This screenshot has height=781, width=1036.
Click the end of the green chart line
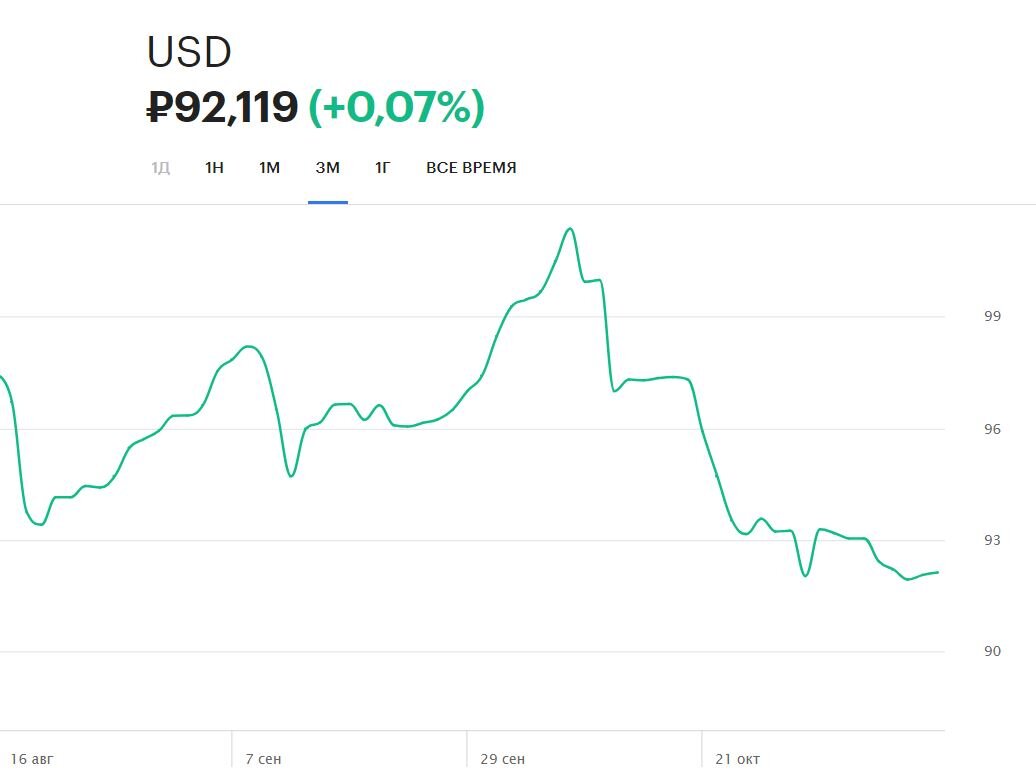[x=937, y=572]
